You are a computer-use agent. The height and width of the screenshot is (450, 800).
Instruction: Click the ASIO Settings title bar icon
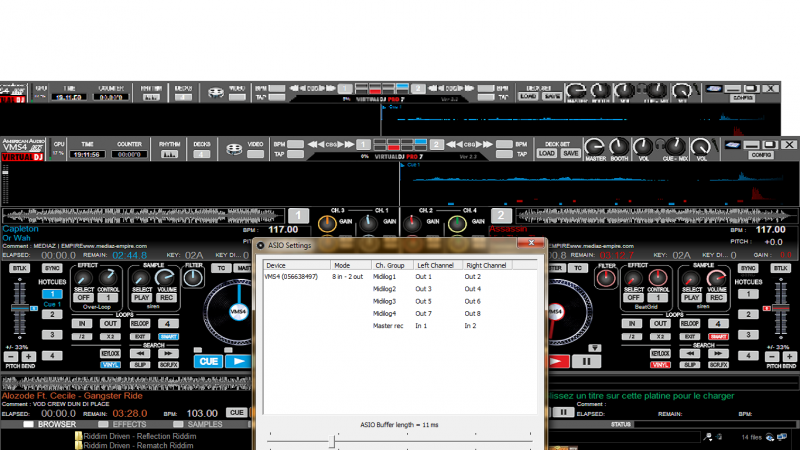[261, 245]
